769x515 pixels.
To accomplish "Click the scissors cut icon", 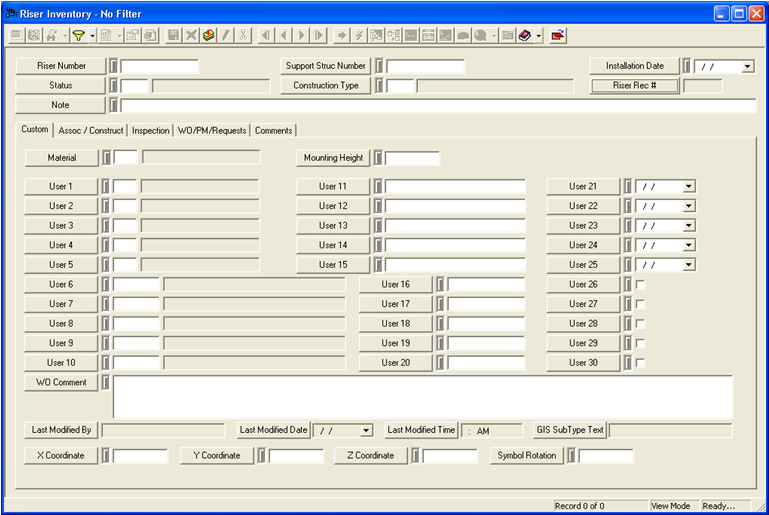I will click(243, 35).
